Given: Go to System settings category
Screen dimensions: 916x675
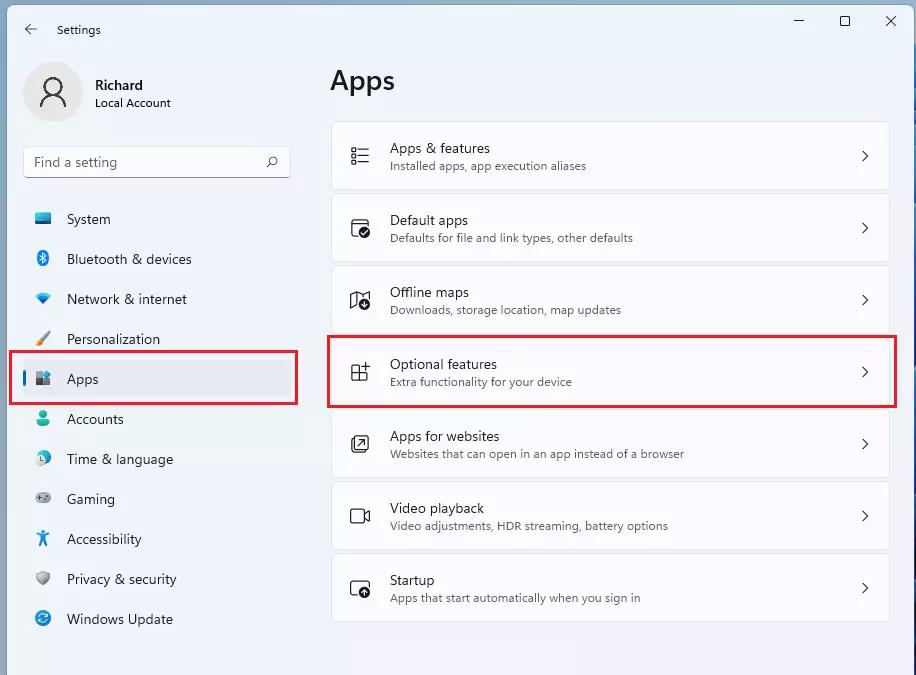Looking at the screenshot, I should [x=88, y=219].
